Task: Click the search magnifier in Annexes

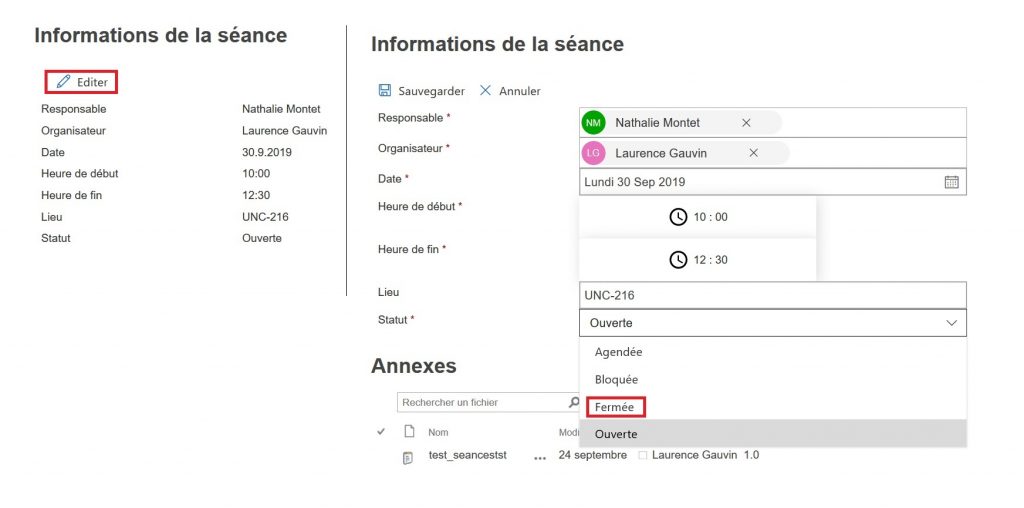Action: coord(574,403)
